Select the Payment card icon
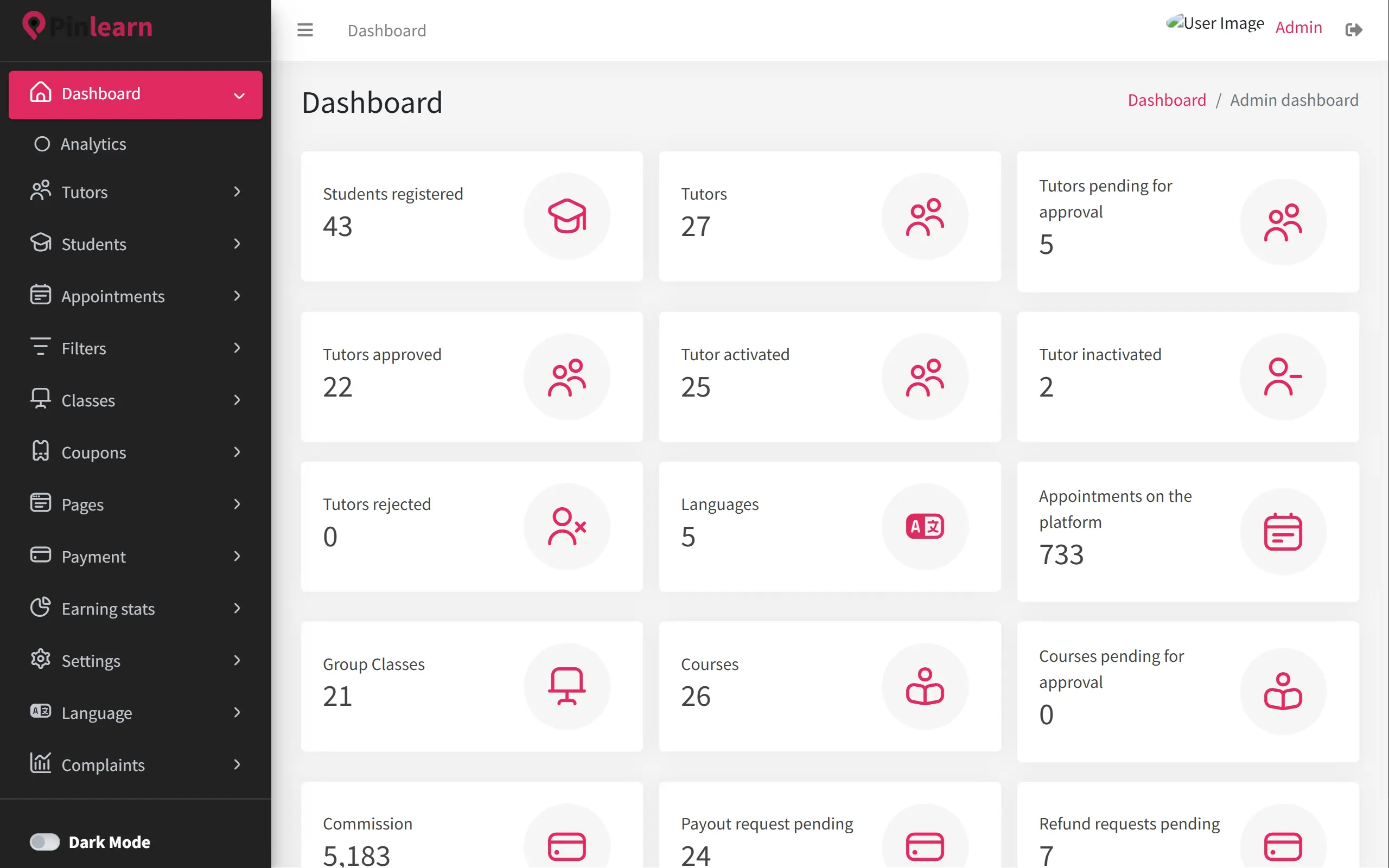Image resolution: width=1389 pixels, height=868 pixels. [x=40, y=556]
